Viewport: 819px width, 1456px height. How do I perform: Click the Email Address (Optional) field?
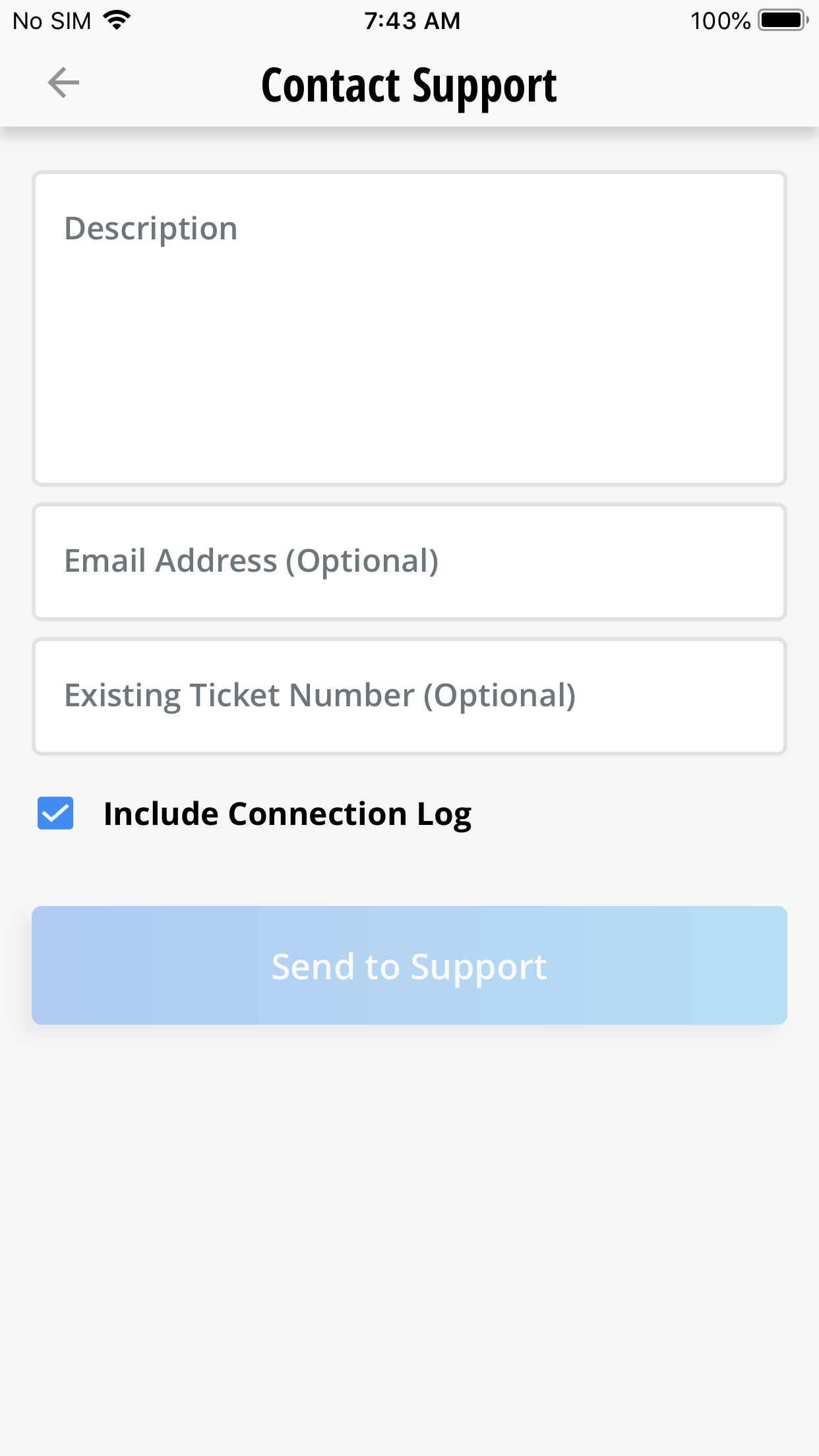click(409, 562)
